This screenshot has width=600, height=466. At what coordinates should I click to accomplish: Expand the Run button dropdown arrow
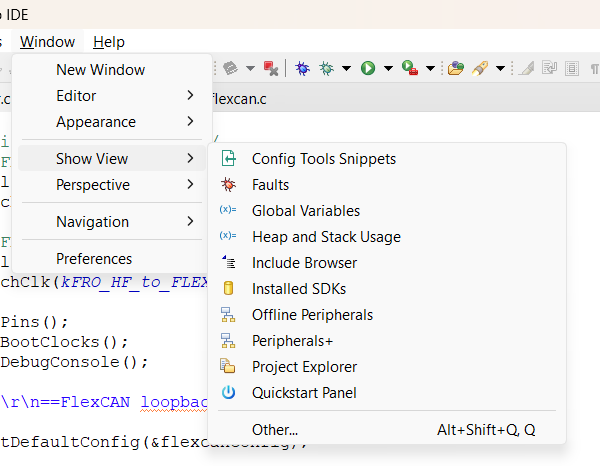[x=387, y=69]
